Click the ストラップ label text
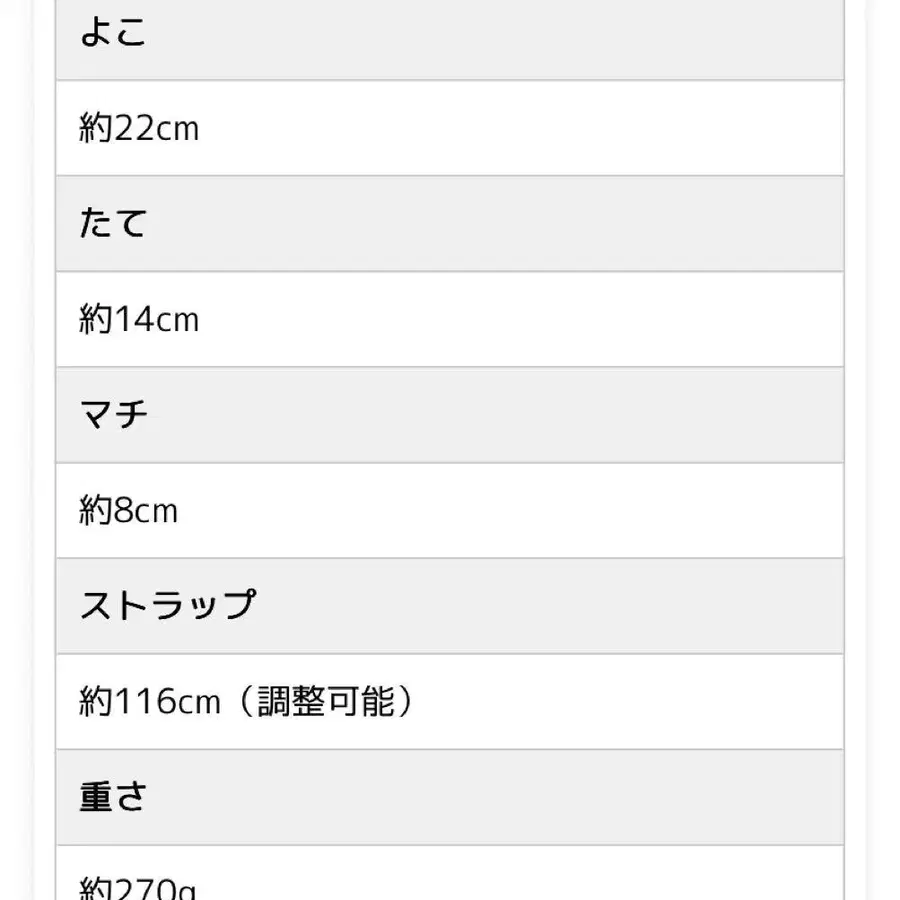The image size is (900, 900). click(167, 606)
